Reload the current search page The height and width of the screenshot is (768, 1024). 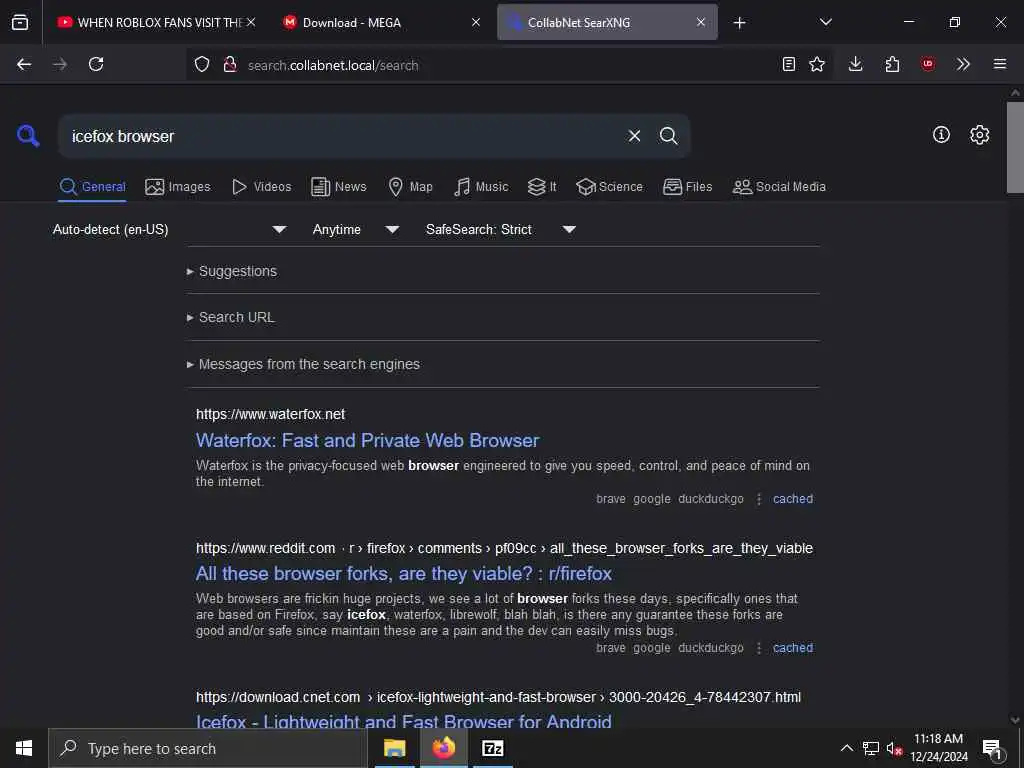point(96,64)
